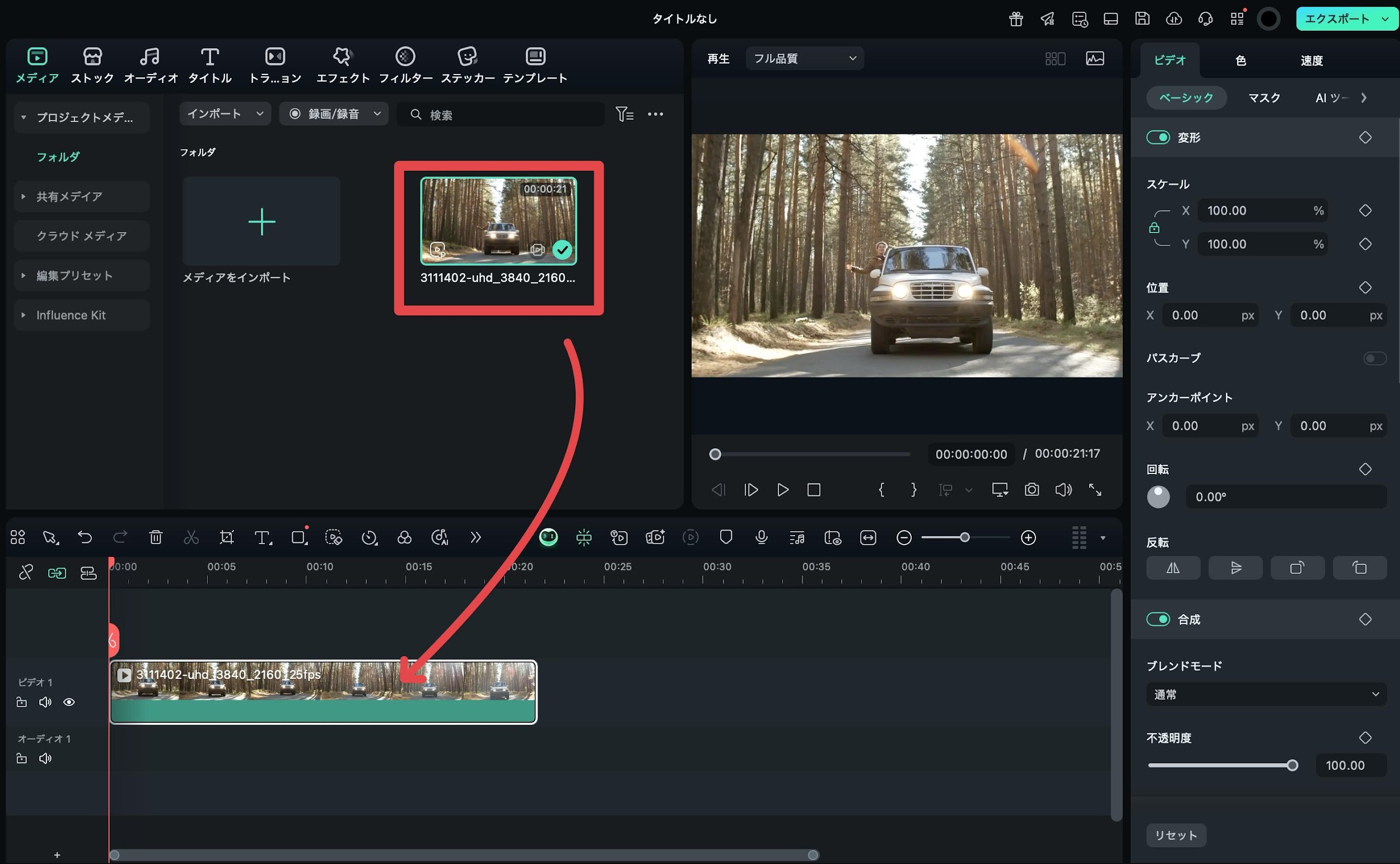
Task: Enter fullscreen preview with expand arrows
Action: point(1095,490)
